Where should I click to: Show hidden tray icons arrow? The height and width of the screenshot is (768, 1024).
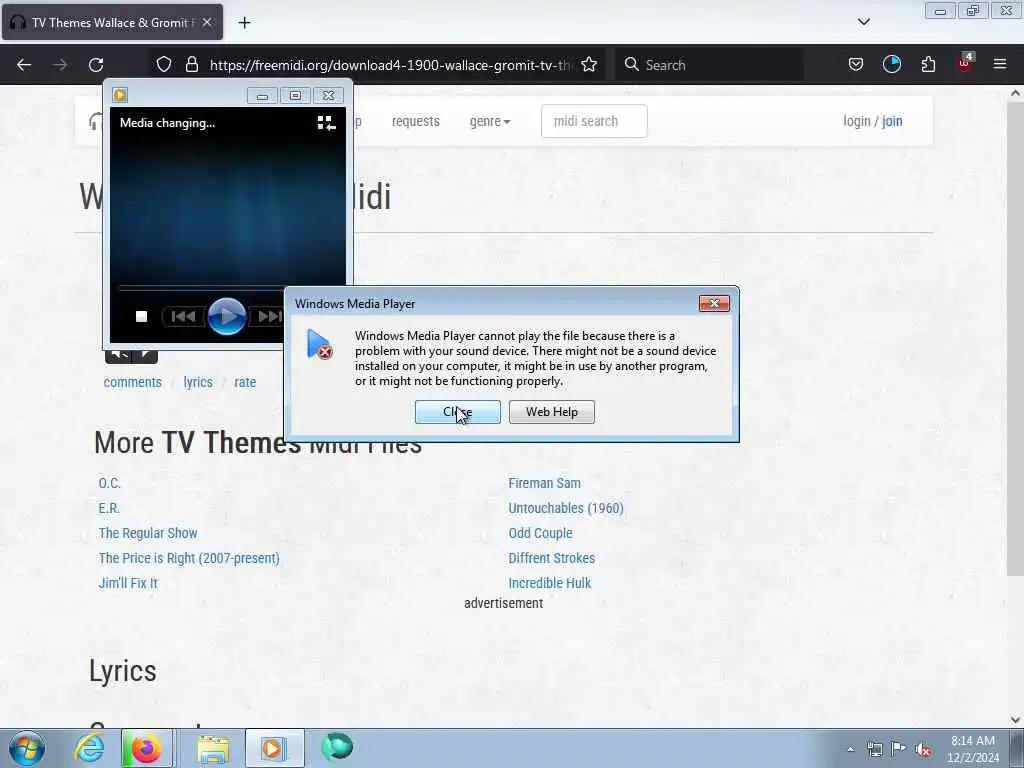point(850,750)
